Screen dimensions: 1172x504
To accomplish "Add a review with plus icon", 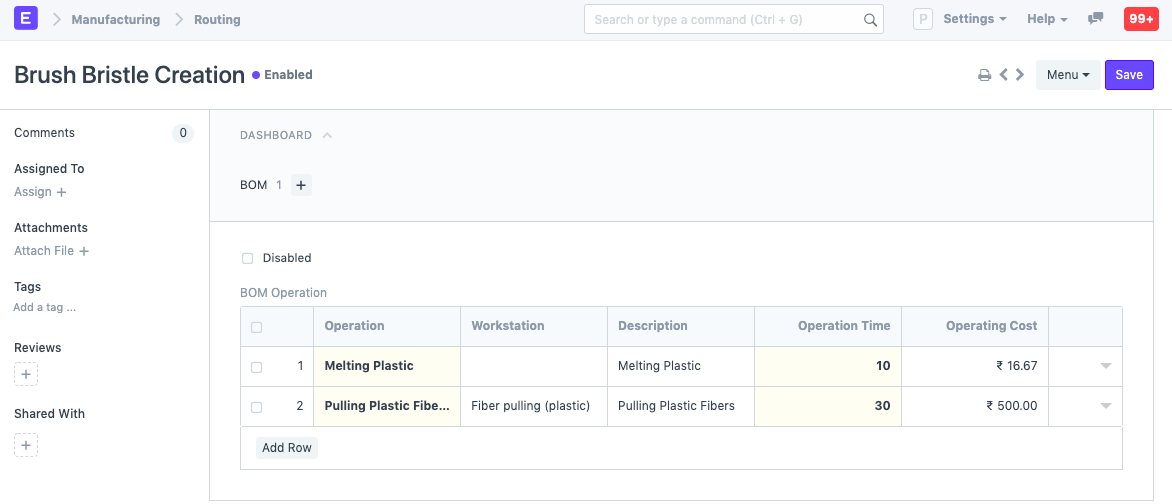I will pos(26,375).
